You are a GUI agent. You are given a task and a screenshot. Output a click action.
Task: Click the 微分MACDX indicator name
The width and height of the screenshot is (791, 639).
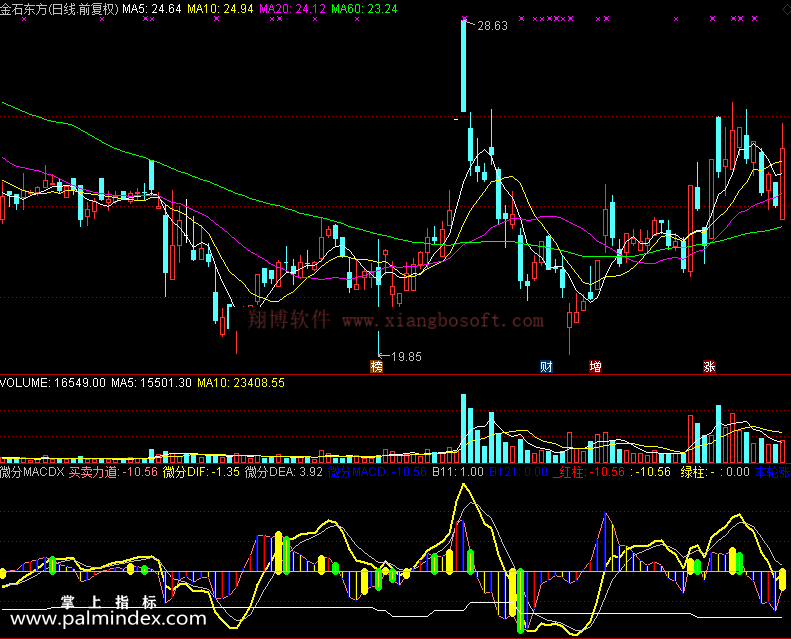point(32,472)
